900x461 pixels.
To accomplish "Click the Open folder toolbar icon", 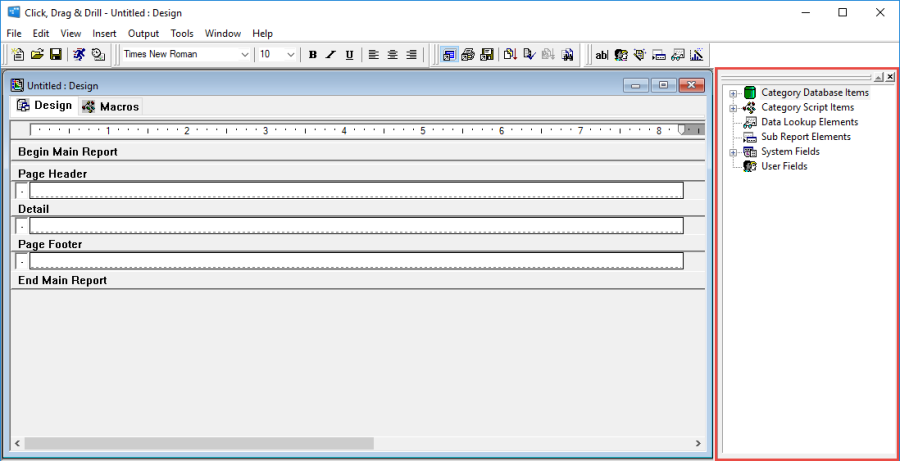I will 37,54.
